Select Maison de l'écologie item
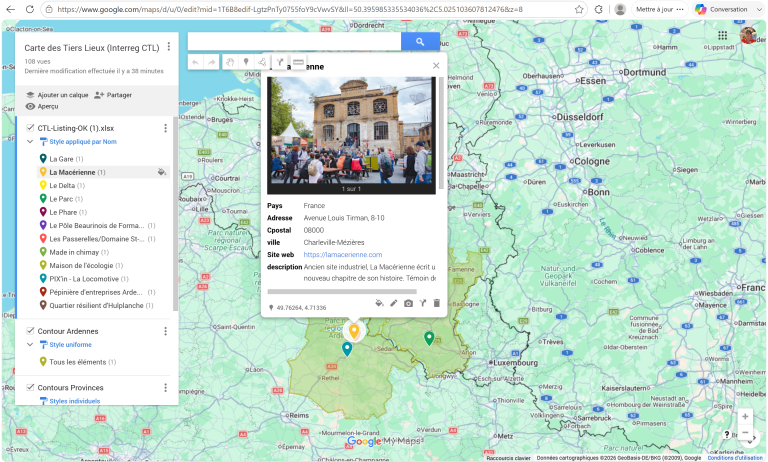This screenshot has width=768, height=462. pyautogui.click(x=81, y=266)
